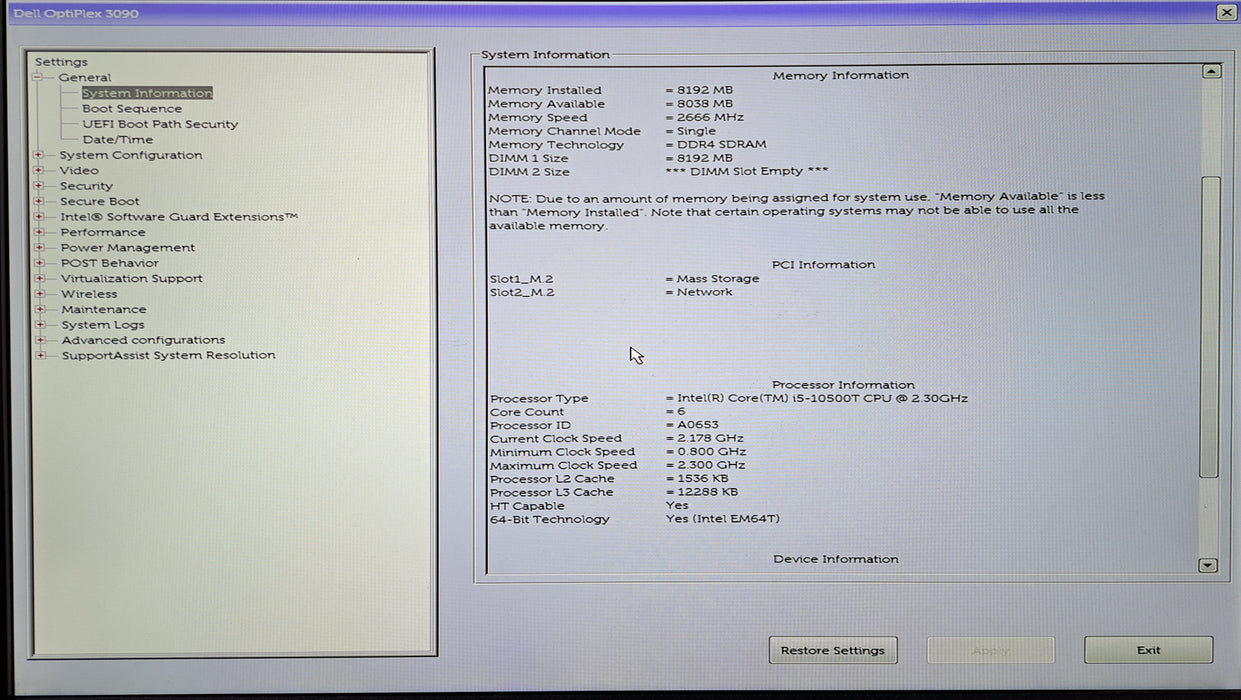Viewport: 1241px width, 700px height.
Task: Select the Video category label
Action: [x=79, y=170]
